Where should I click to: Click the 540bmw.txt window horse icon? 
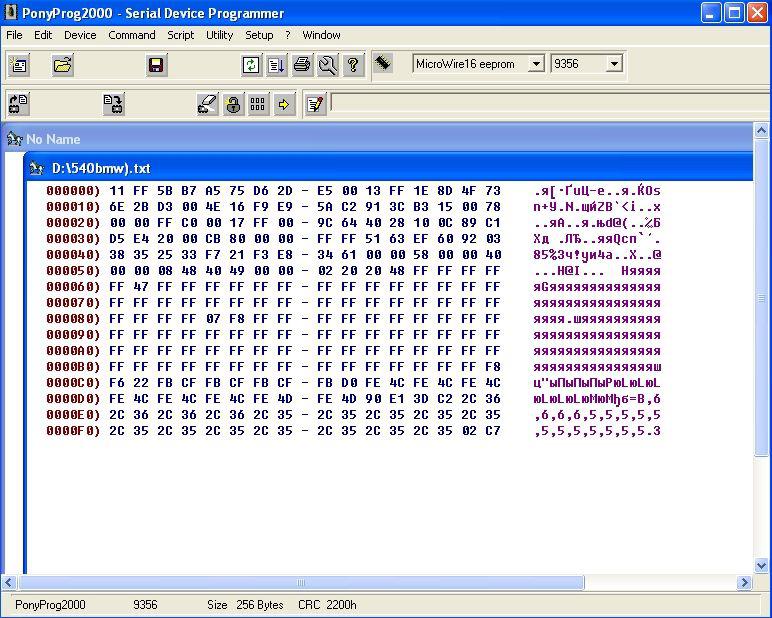point(36,168)
